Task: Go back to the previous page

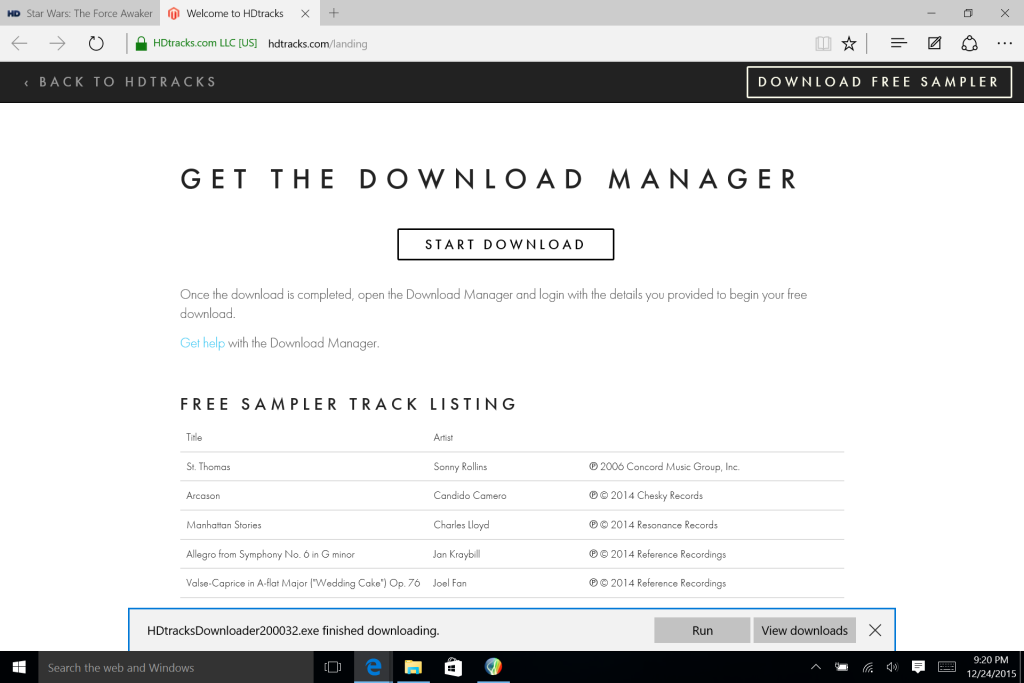Action: tap(20, 44)
